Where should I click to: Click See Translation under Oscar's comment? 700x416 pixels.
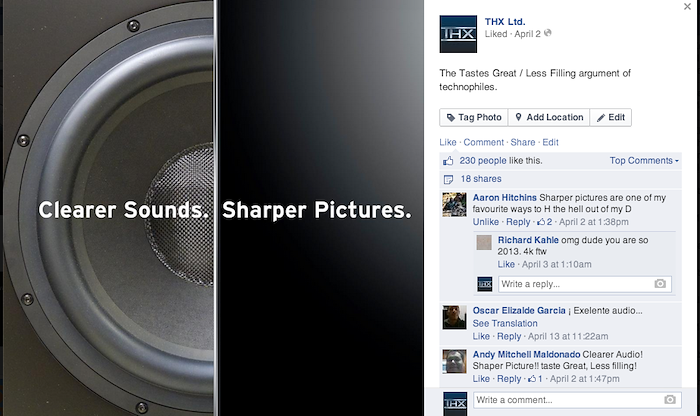click(x=505, y=323)
